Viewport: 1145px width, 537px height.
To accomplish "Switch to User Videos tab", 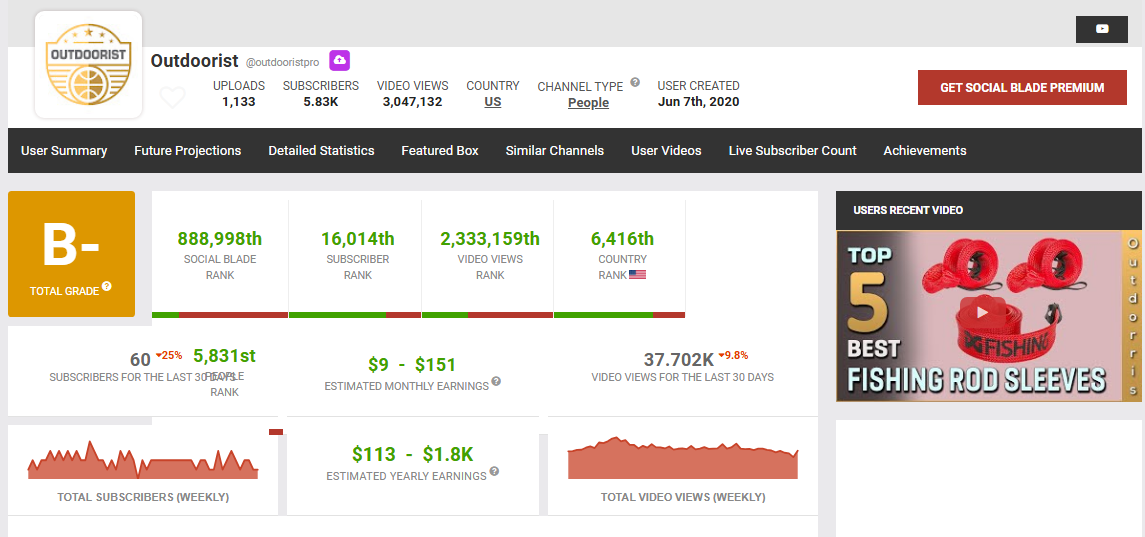I will click(x=666, y=151).
